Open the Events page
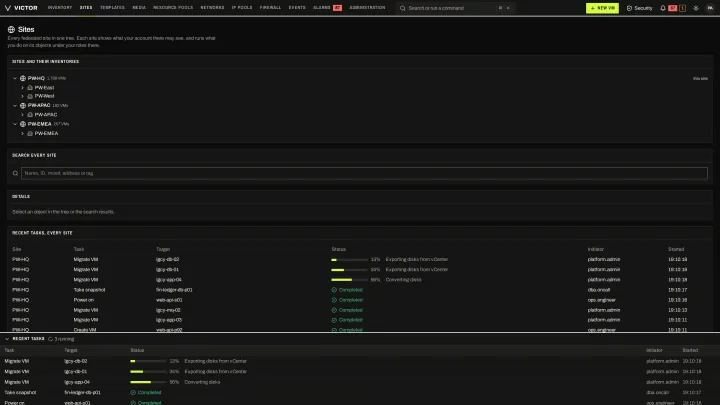 pyautogui.click(x=297, y=8)
